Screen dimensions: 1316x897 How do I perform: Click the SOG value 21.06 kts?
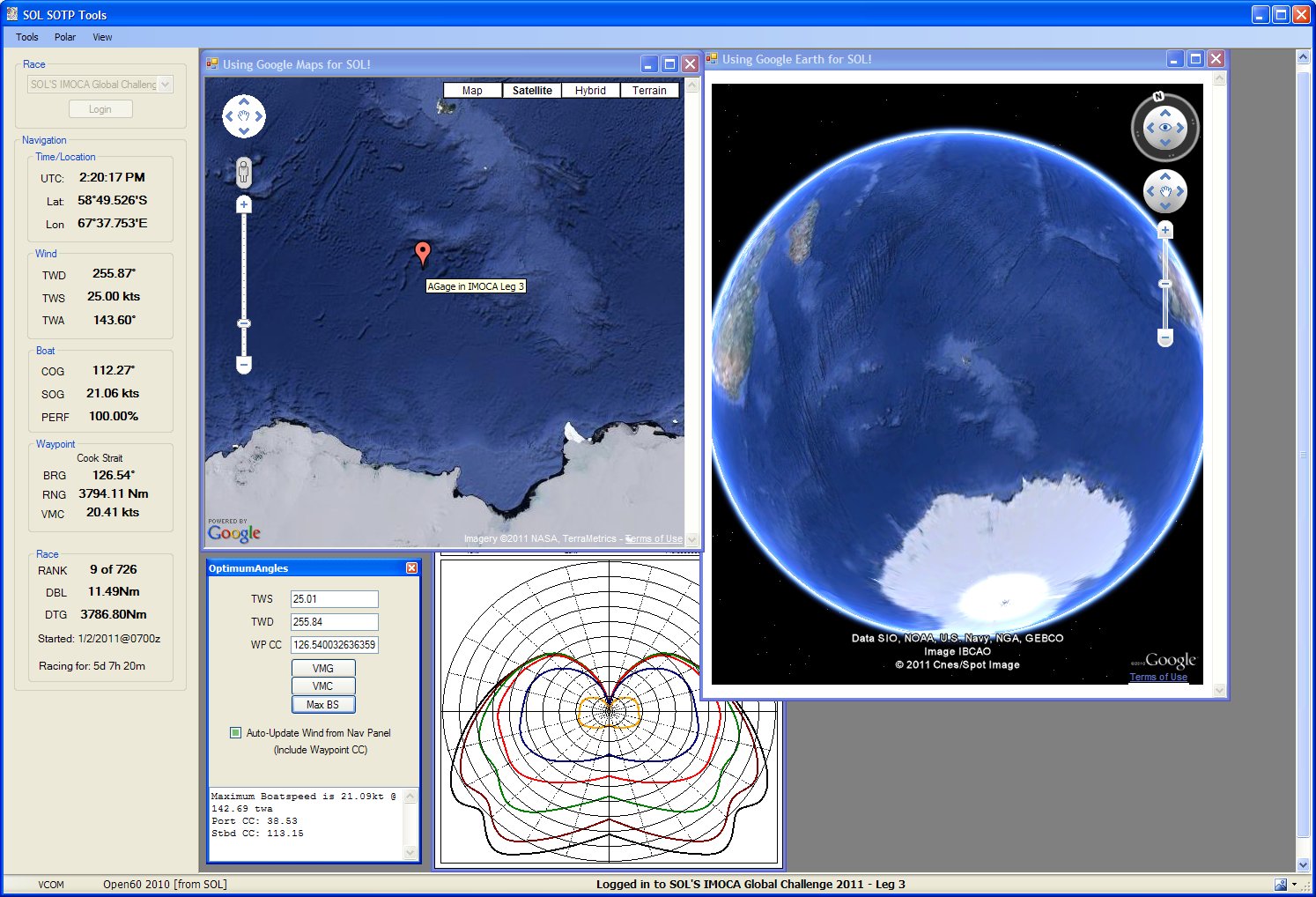(113, 394)
